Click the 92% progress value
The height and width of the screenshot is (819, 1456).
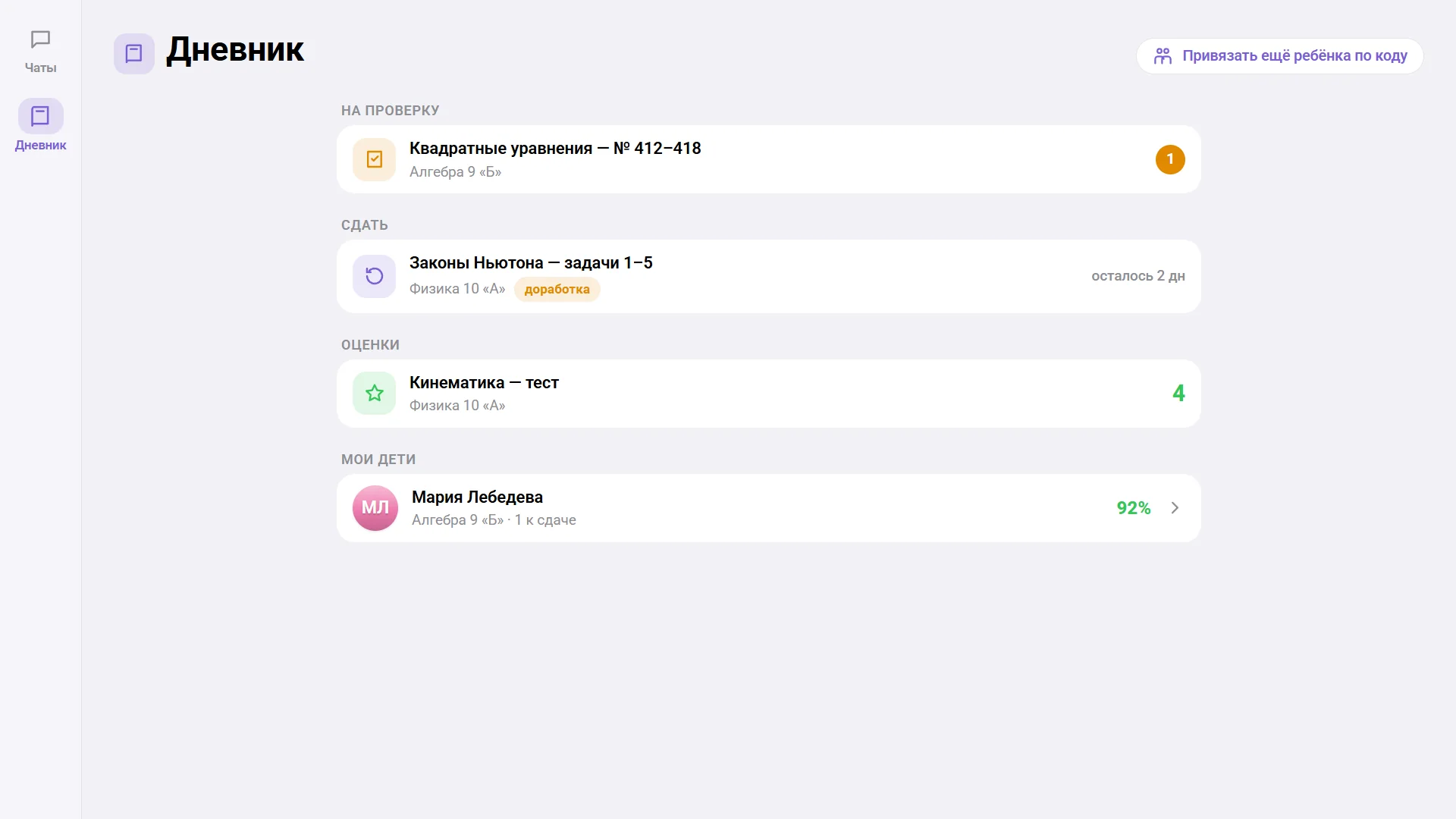[x=1133, y=507]
